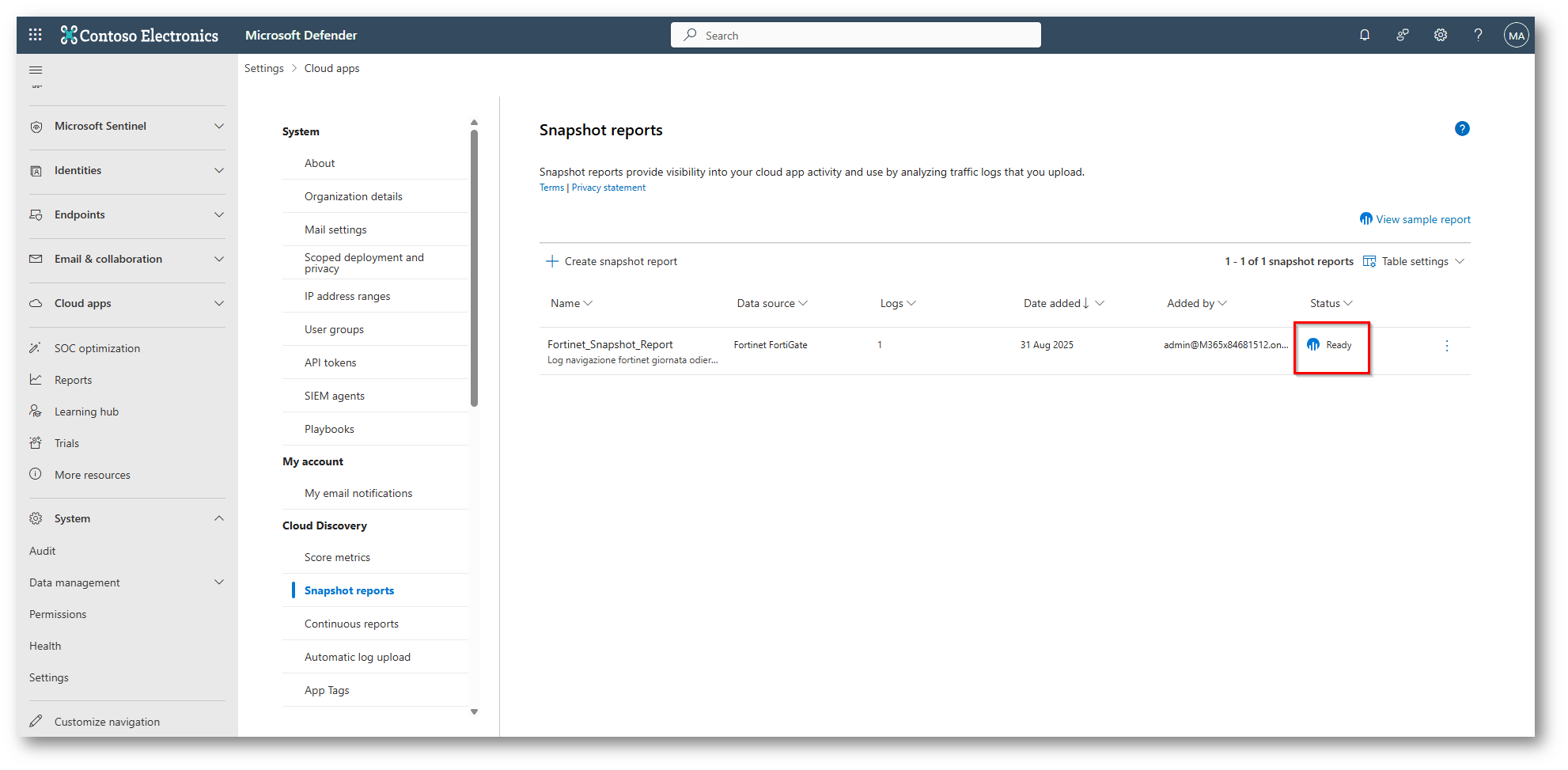
Task: Click the question mark help icon
Action: tap(1478, 35)
